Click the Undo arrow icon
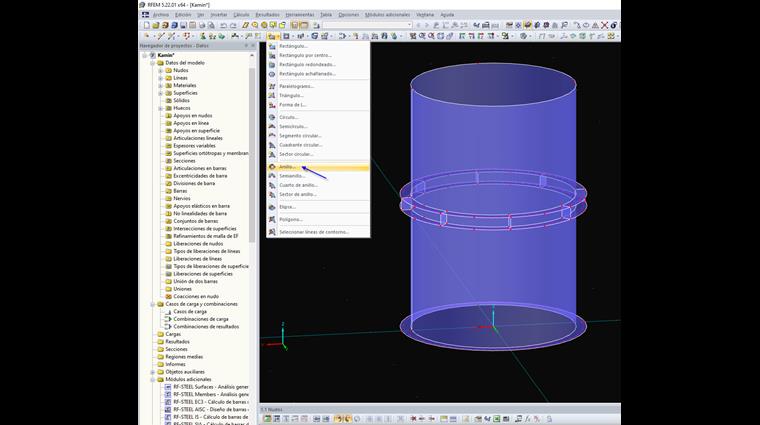The width and height of the screenshot is (760, 425). pos(223,25)
